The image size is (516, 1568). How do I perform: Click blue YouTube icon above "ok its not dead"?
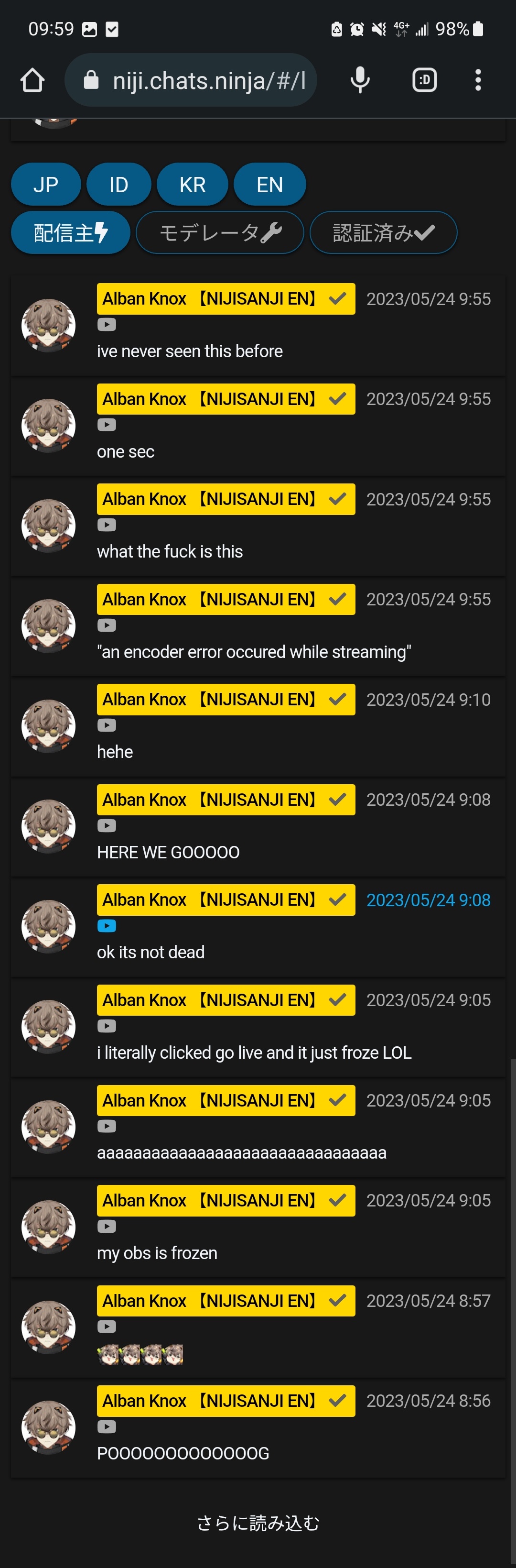point(107,926)
